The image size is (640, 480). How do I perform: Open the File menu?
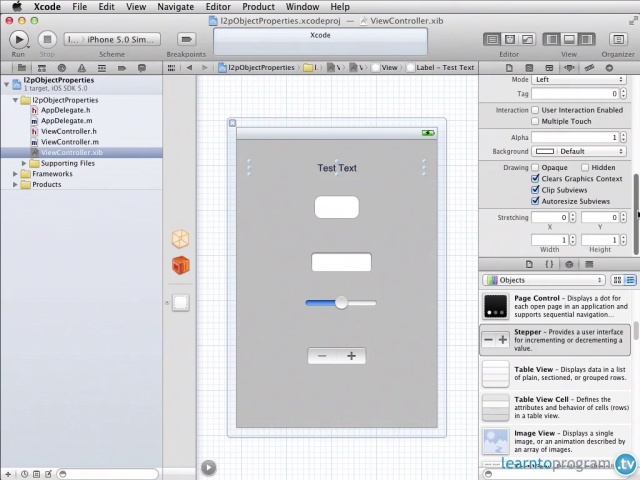point(79,7)
